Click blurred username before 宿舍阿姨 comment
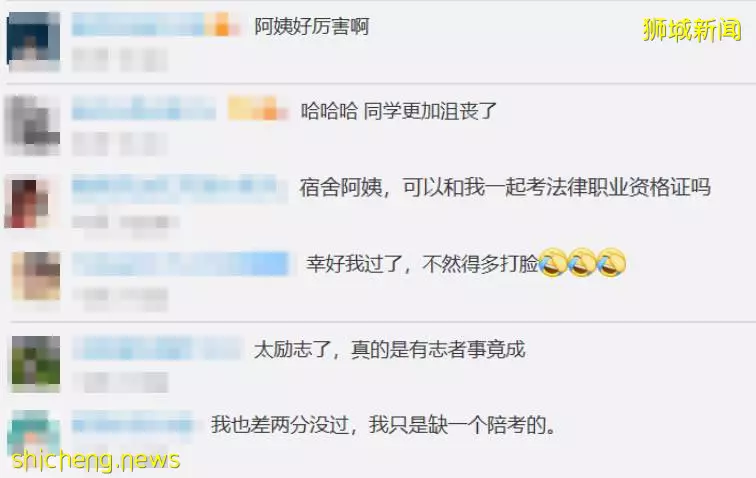Screen dimensions: 756x478 (x=179, y=188)
